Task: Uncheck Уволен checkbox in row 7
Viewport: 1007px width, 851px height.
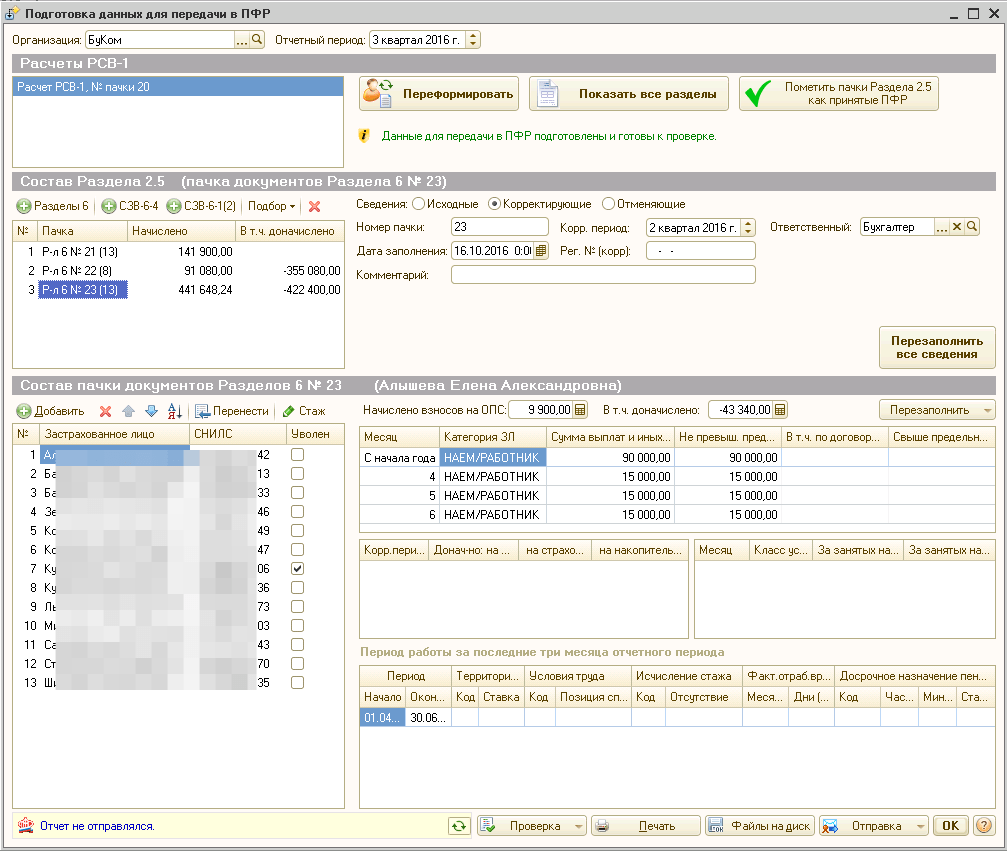Action: point(297,568)
